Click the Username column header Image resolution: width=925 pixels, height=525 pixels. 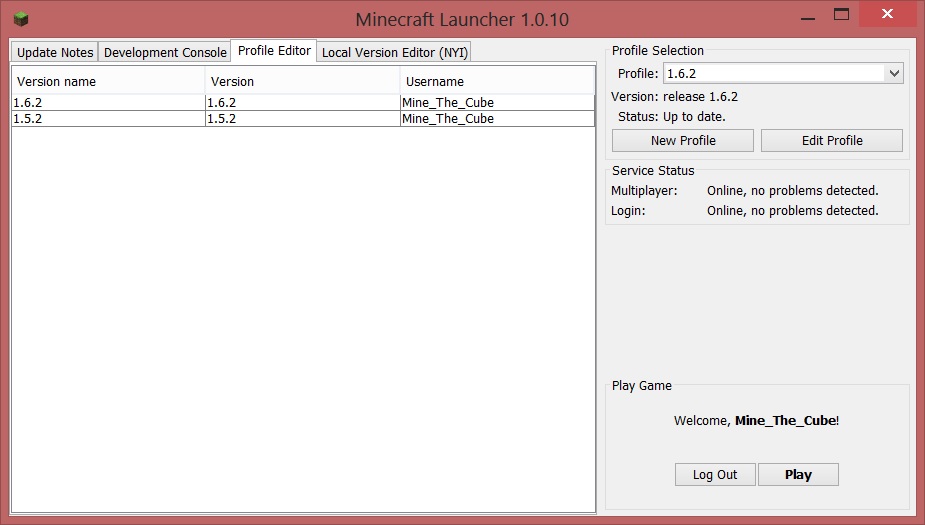point(497,81)
